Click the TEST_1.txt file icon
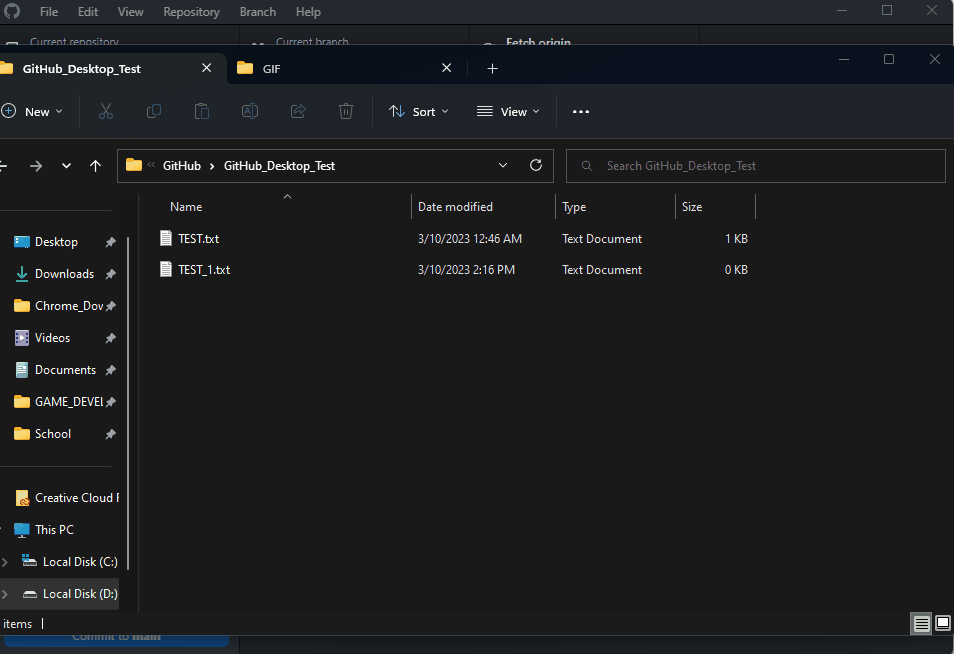Screen dimensions: 954x654 coord(165,269)
